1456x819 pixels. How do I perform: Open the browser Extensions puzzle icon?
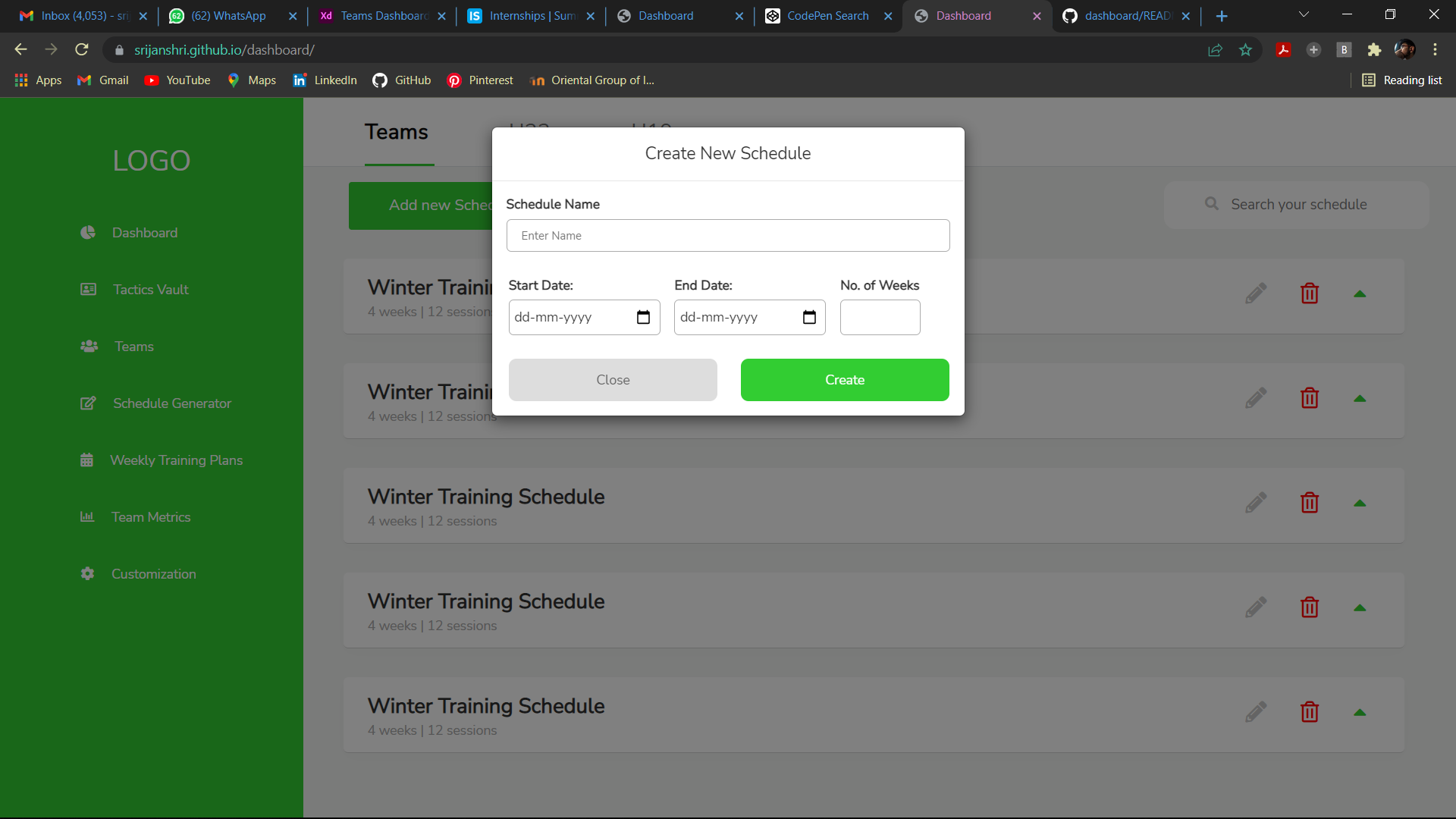click(1374, 50)
